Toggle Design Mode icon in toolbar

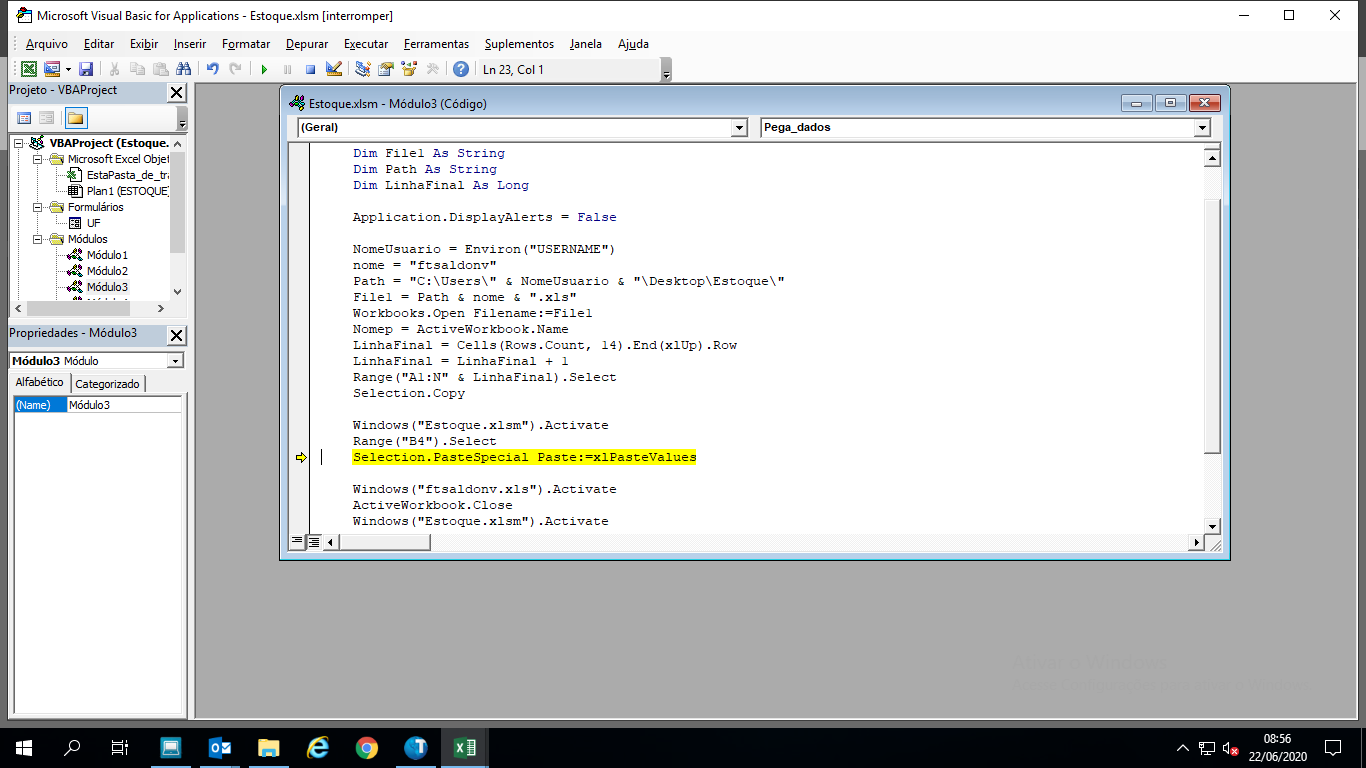(x=334, y=69)
